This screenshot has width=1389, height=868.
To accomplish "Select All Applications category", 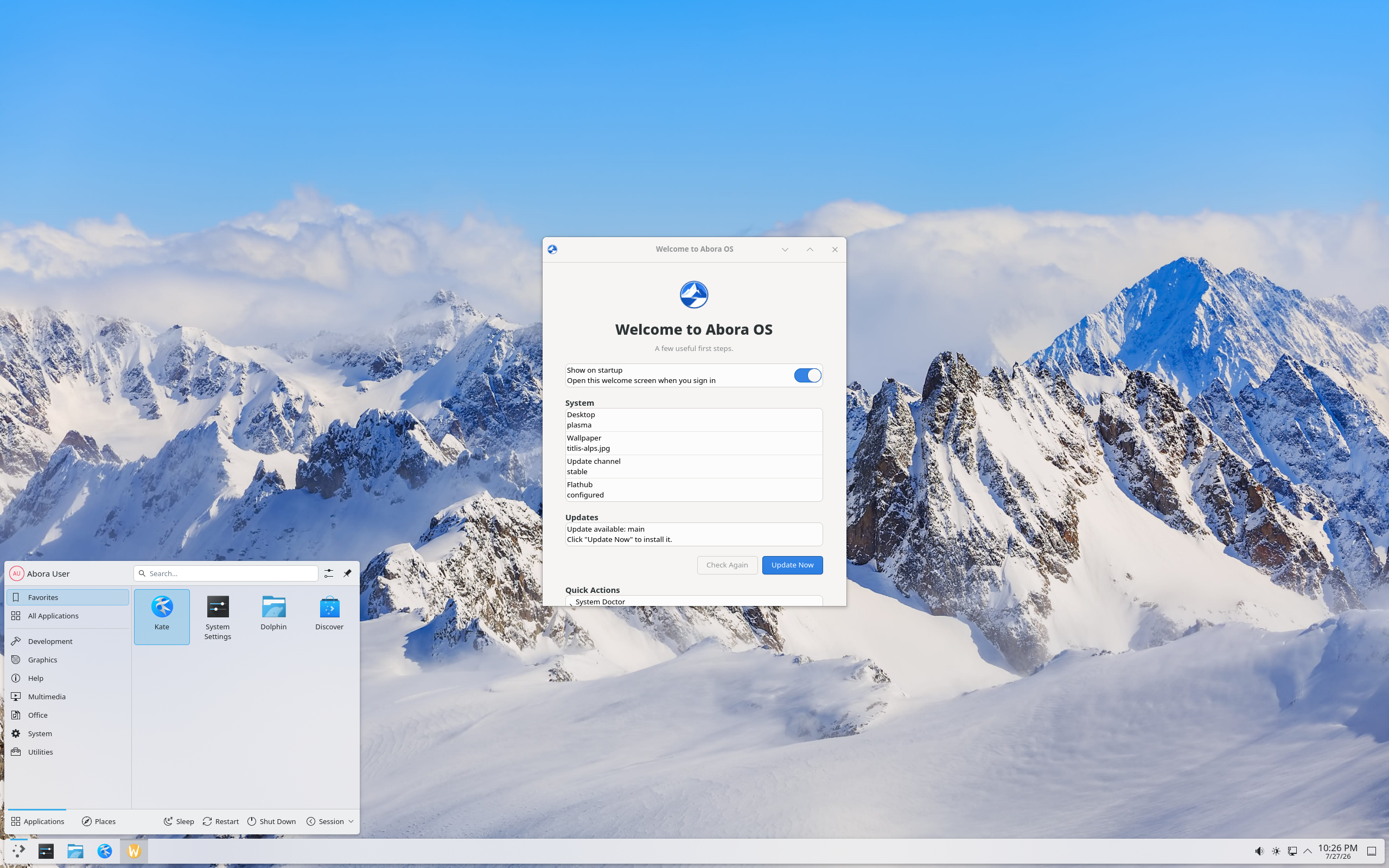I will coord(68,615).
